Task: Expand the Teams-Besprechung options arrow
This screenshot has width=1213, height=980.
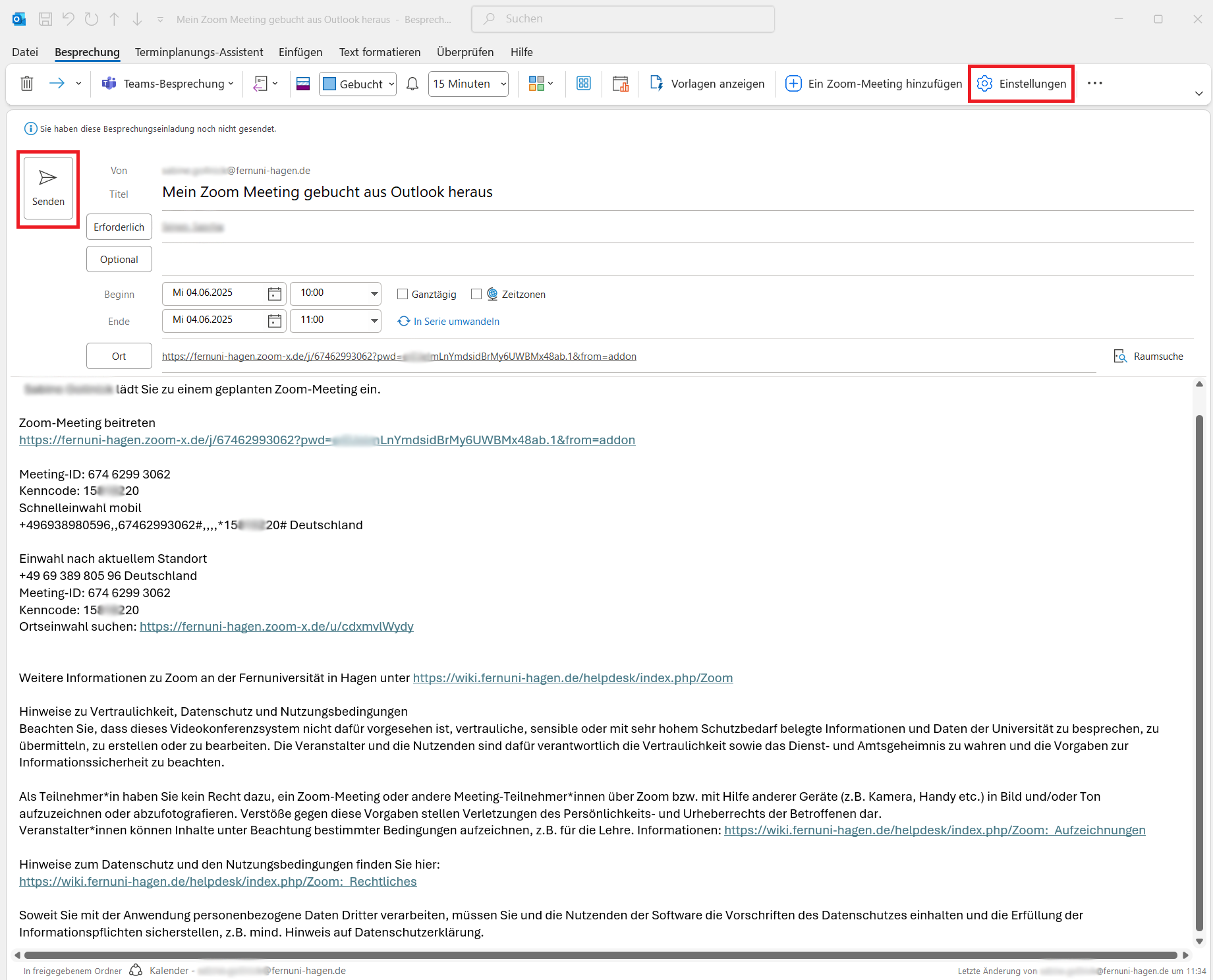Action: click(231, 84)
